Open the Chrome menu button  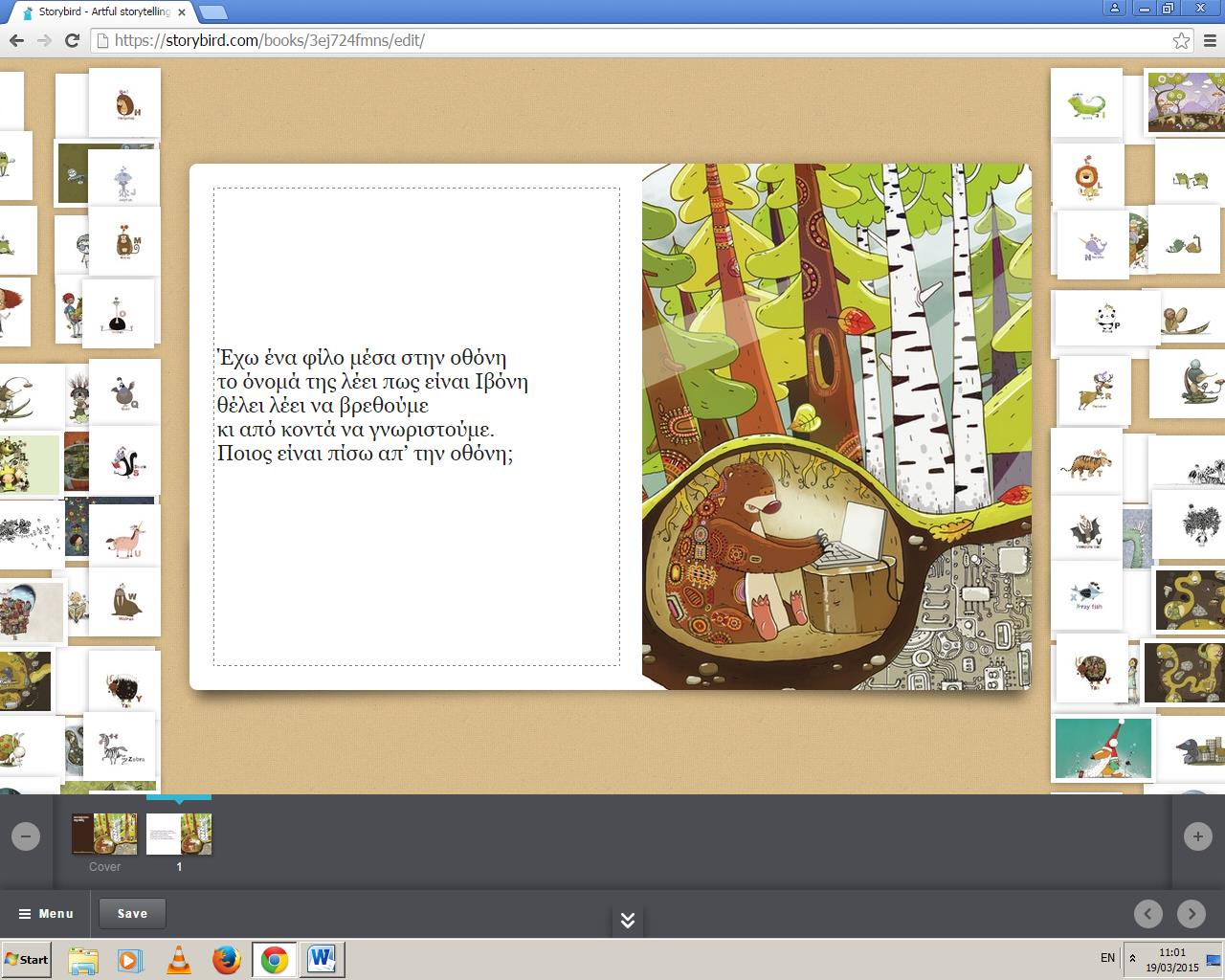(x=1211, y=40)
